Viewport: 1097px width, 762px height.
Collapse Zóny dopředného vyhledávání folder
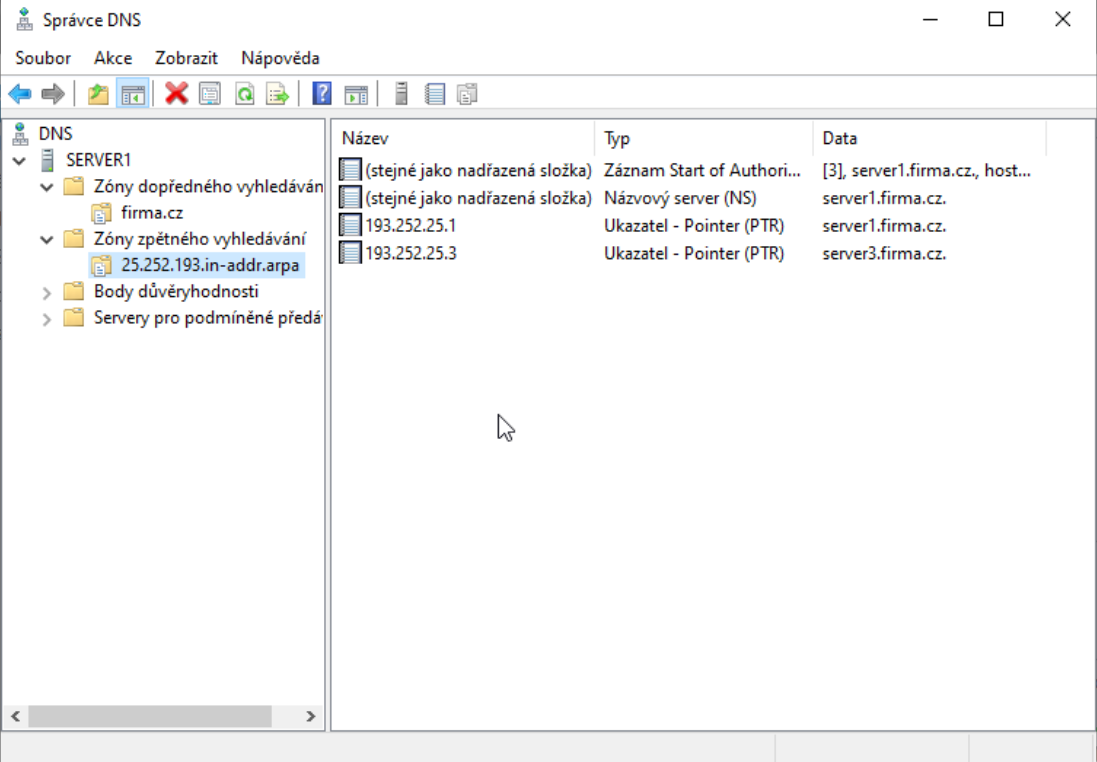coord(47,187)
